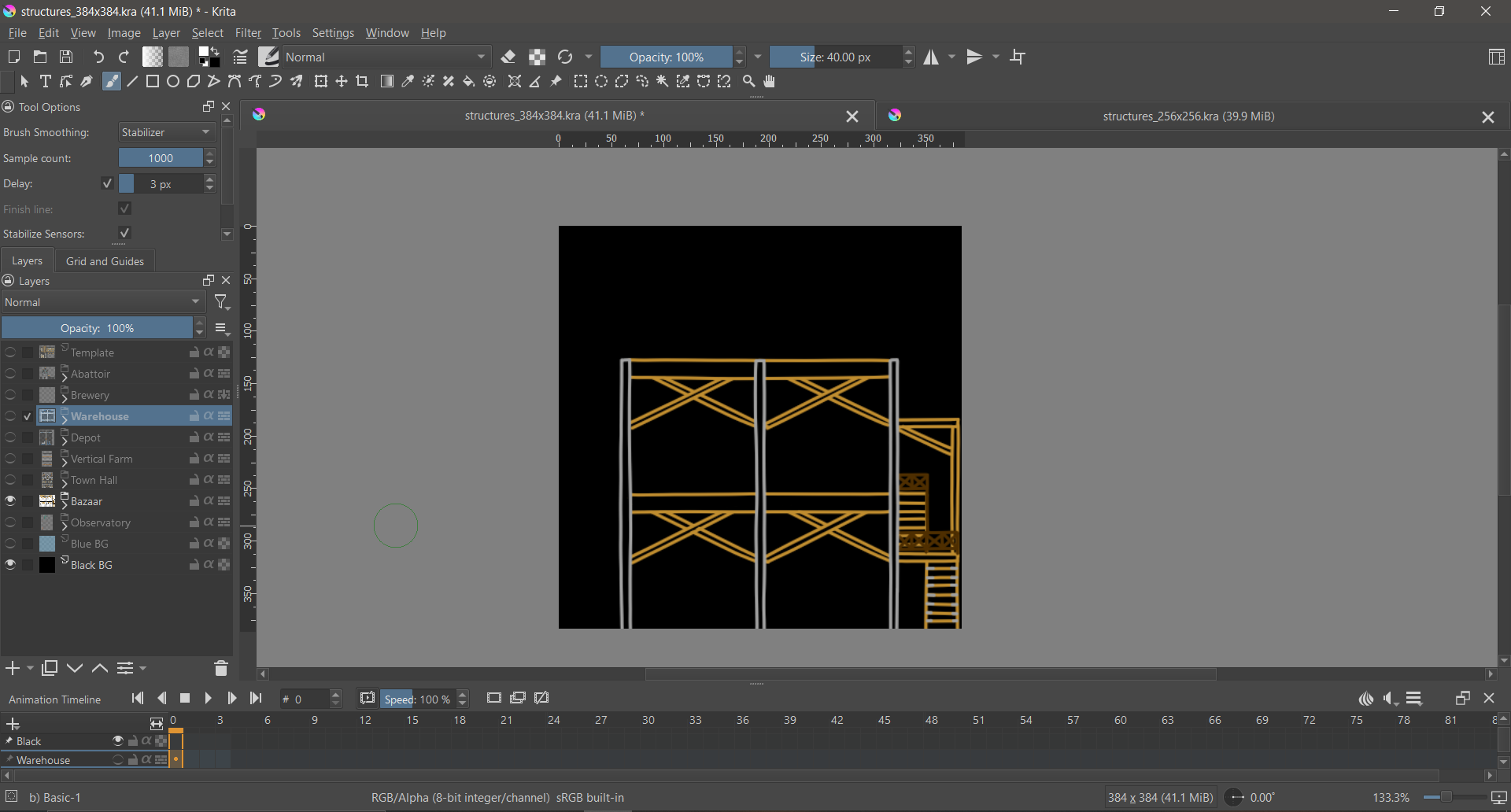
Task: Choose the Rectangle shape tool
Action: pos(153,82)
